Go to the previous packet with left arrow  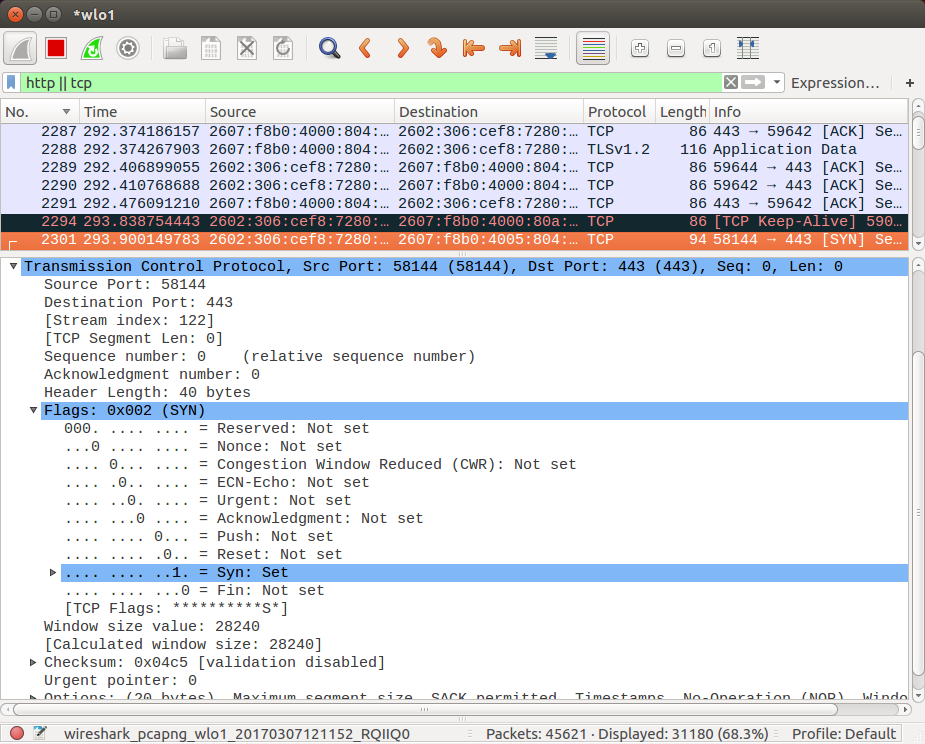(x=365, y=48)
